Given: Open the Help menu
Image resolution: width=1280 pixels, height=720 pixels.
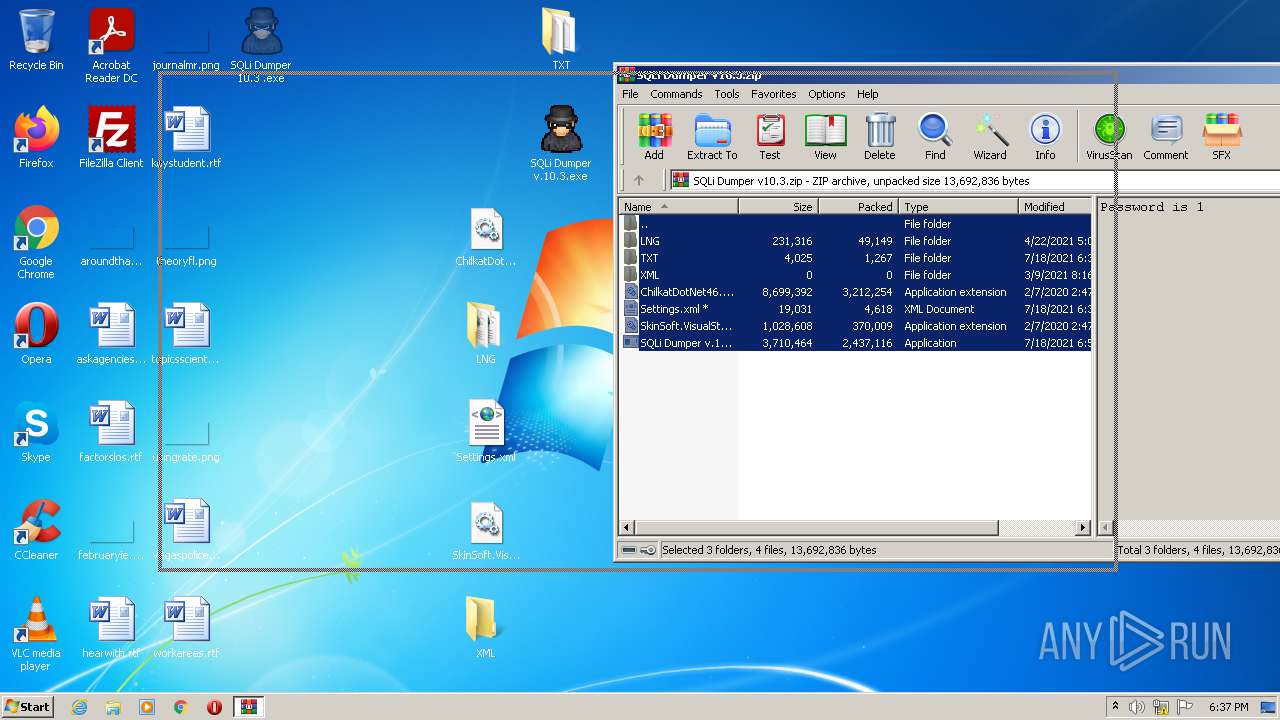Looking at the screenshot, I should point(868,94).
